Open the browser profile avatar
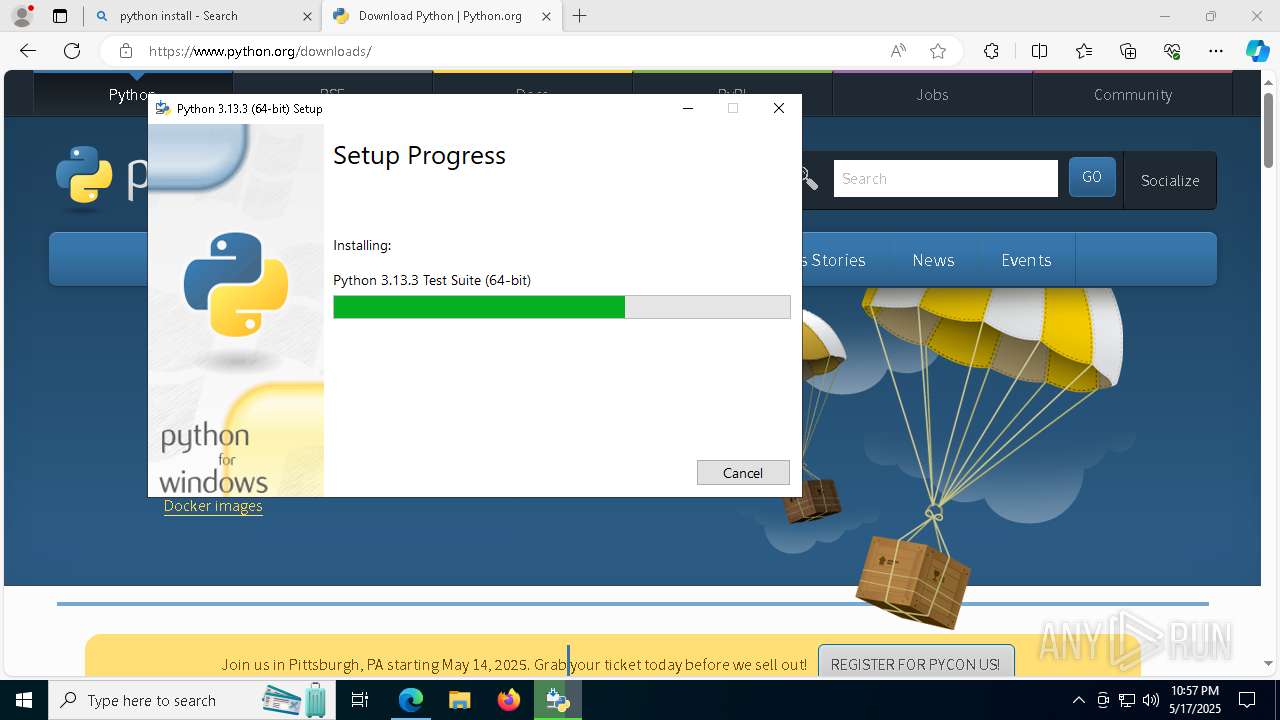The height and width of the screenshot is (720, 1280). click(x=22, y=16)
